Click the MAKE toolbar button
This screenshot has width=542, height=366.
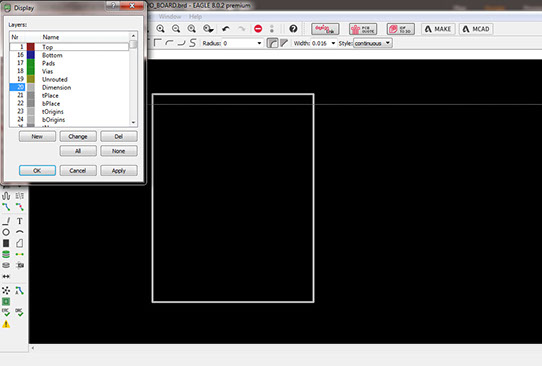(438, 29)
